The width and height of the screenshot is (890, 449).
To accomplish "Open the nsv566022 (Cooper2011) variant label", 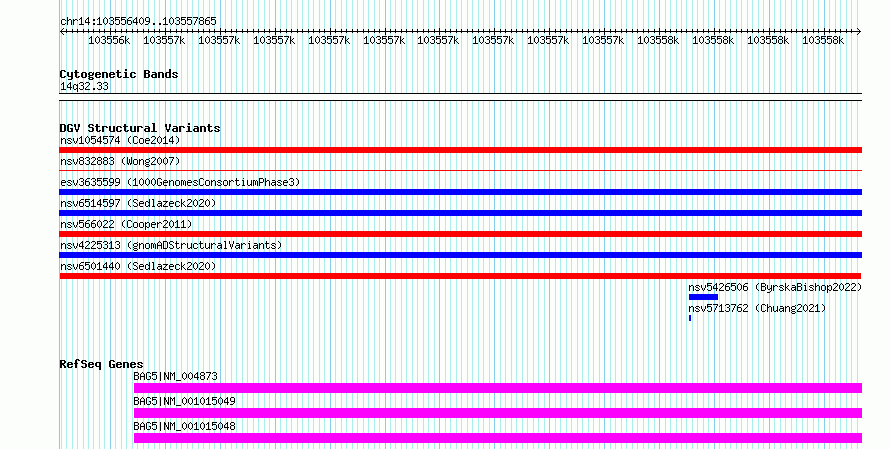I will pyautogui.click(x=126, y=224).
